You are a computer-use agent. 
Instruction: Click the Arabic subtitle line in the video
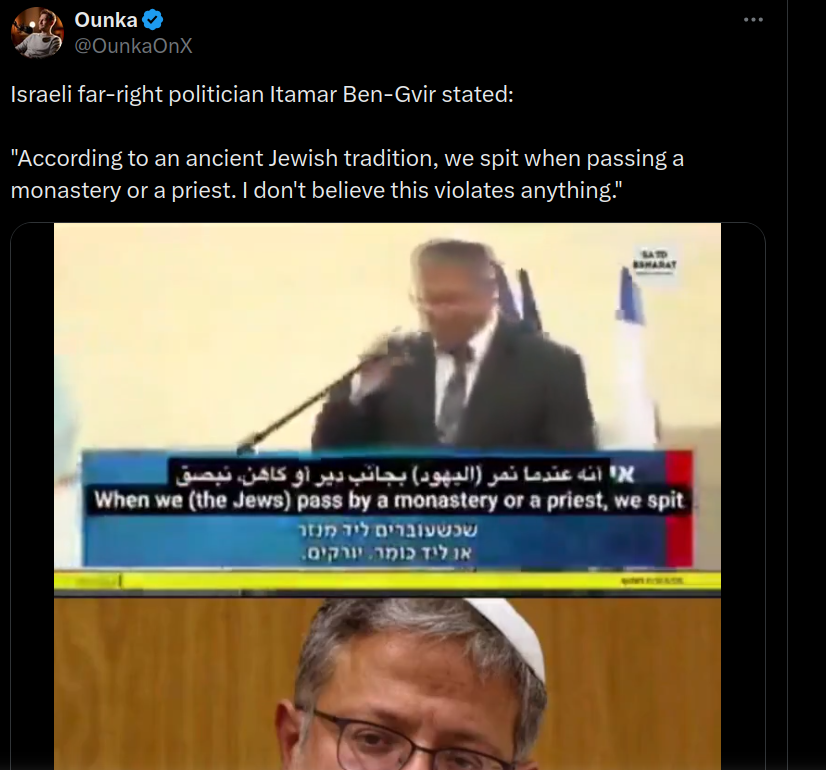tap(405, 475)
